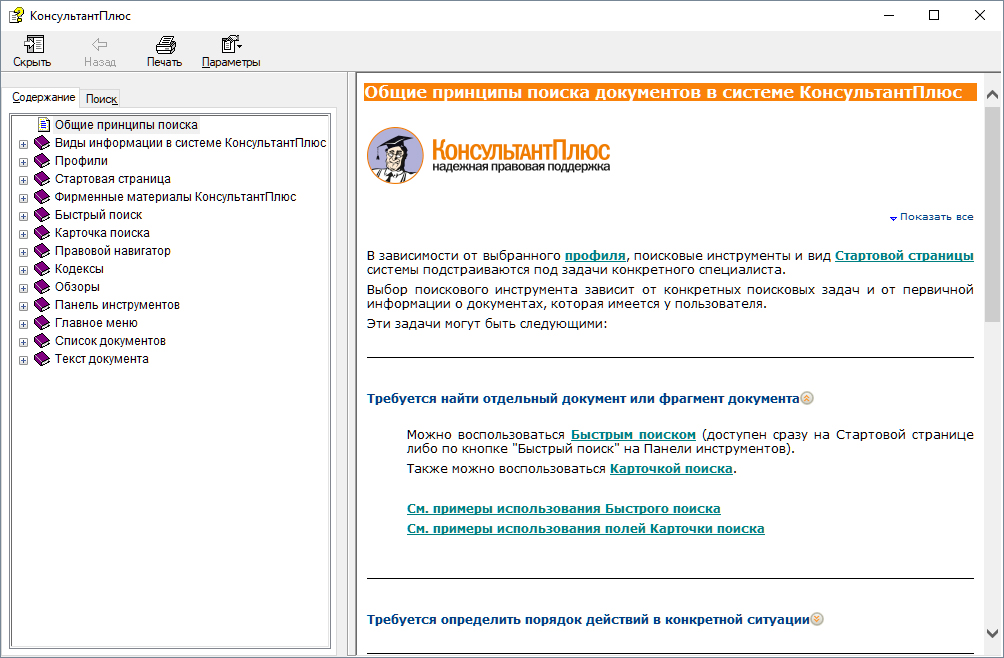1004x658 pixels.
Task: Expand the Главное меню tree node
Action: tap(23, 325)
